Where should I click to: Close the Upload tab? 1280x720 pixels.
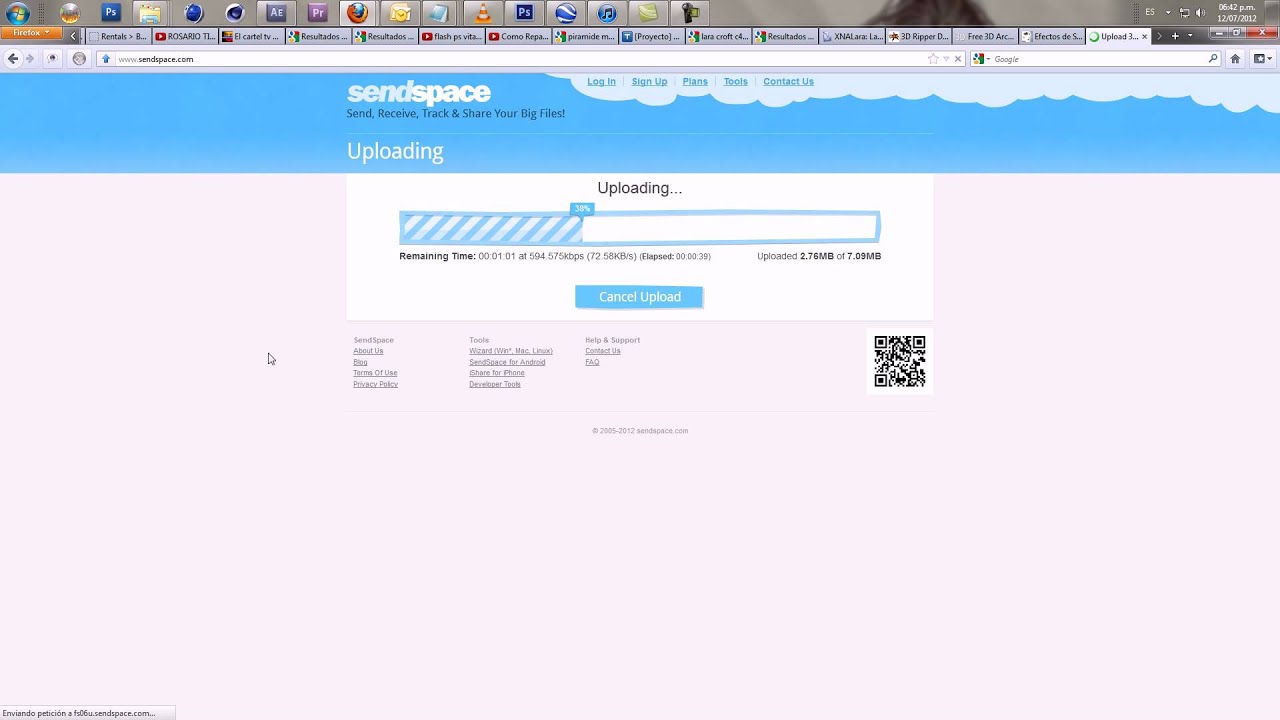(x=1144, y=37)
